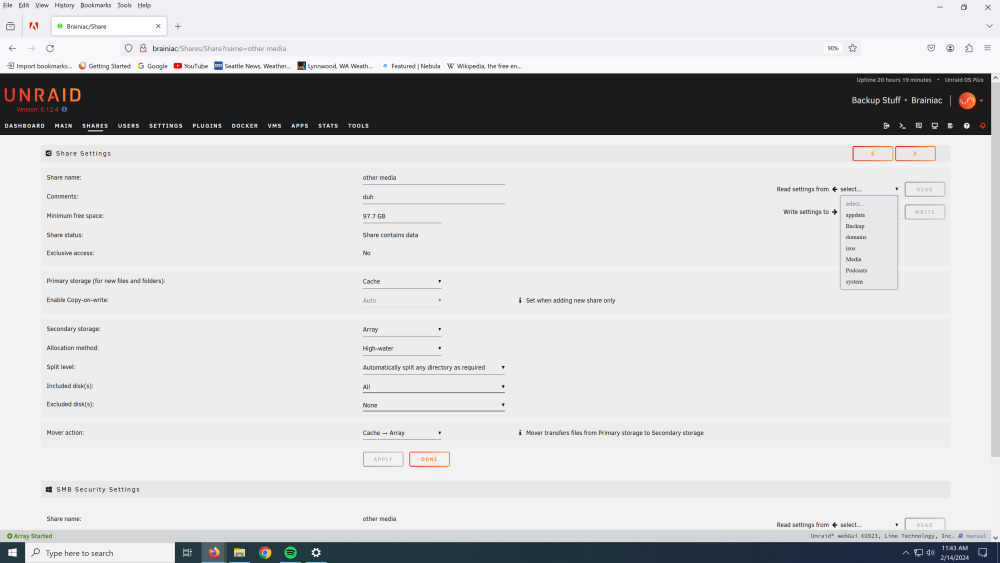Viewport: 1000px width, 563px height.
Task: Select appdata in the share list
Action: click(x=869, y=215)
